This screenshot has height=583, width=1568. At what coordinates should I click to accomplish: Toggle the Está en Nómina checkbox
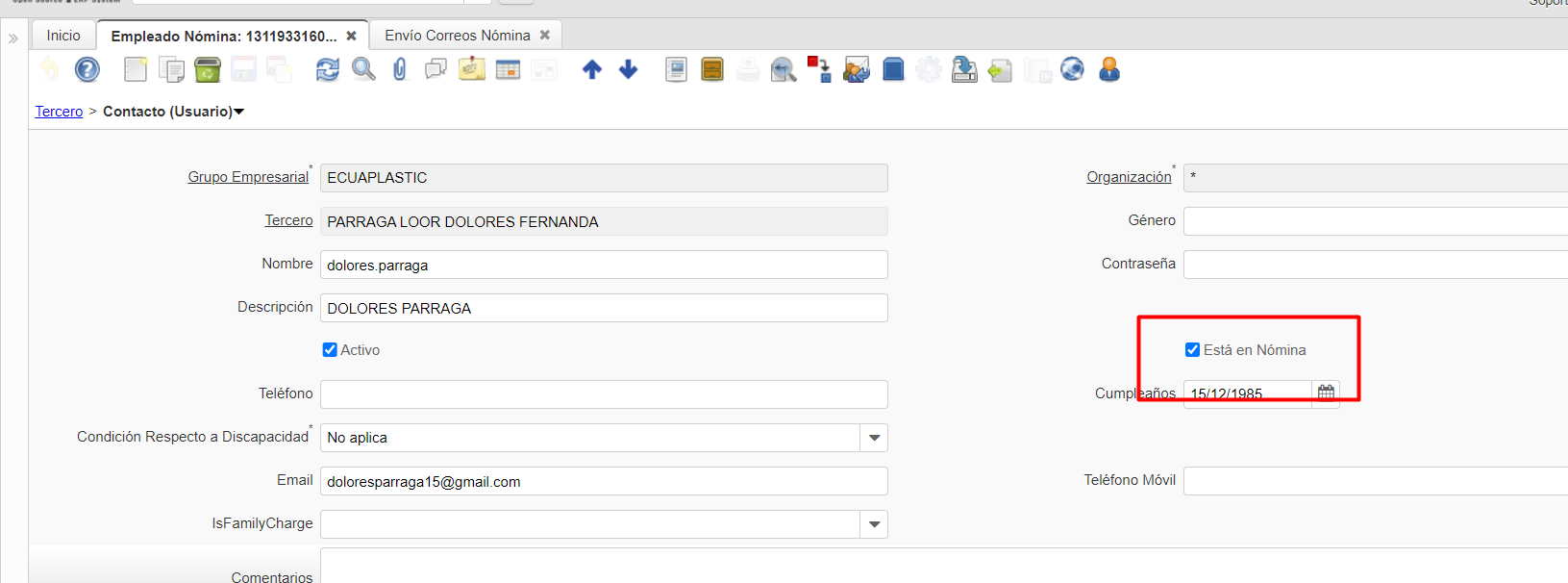pyautogui.click(x=1192, y=350)
